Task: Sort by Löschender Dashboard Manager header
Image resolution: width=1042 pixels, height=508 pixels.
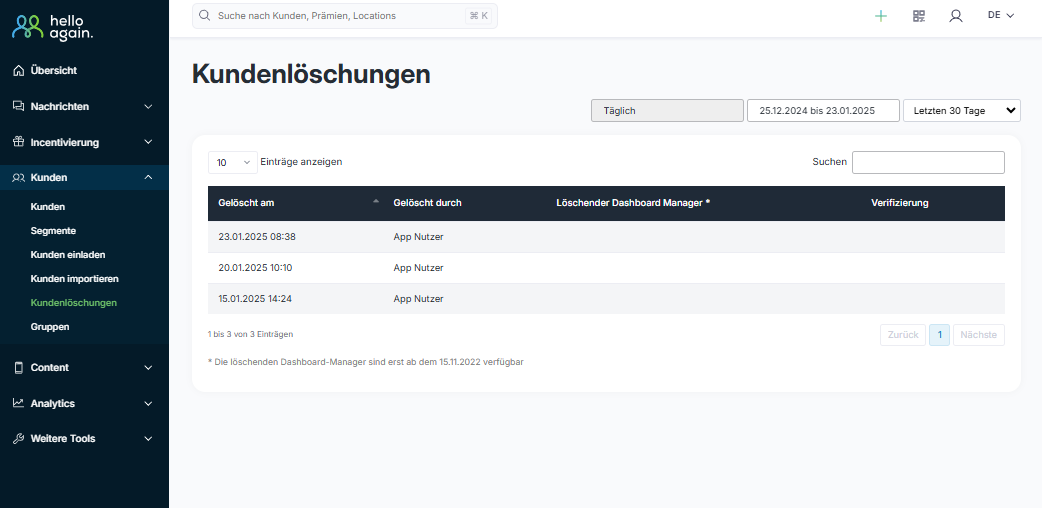Action: (633, 203)
